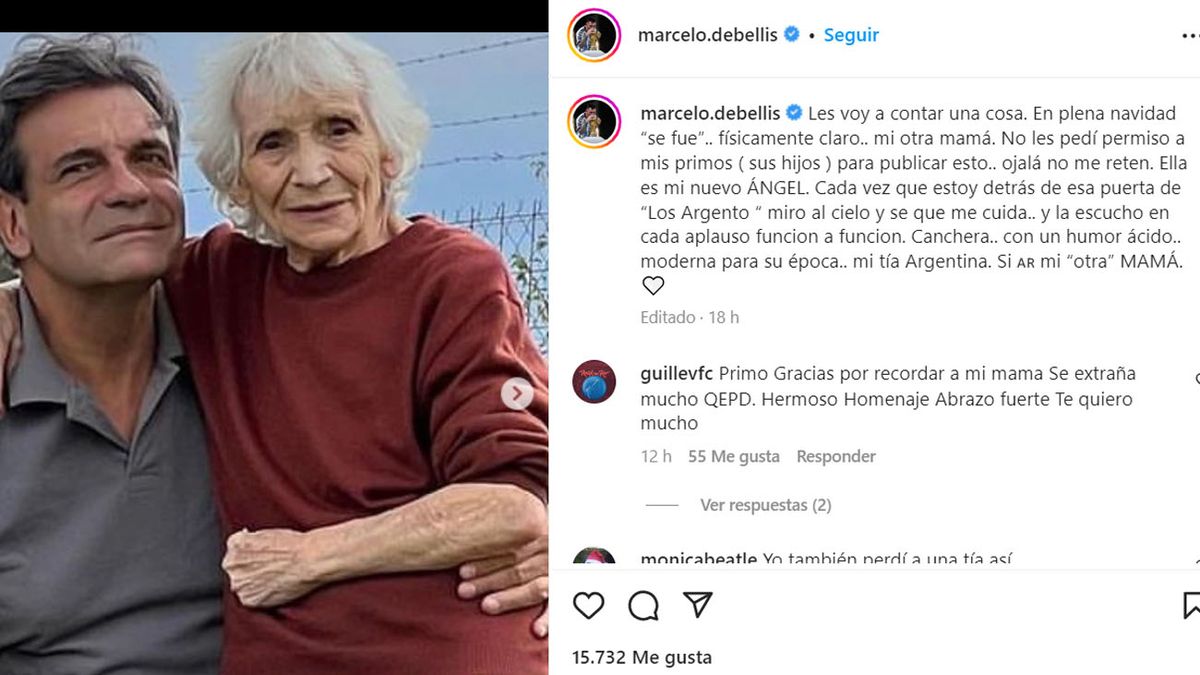Open comments with speech bubble icon
This screenshot has height=675, width=1200.
(643, 605)
